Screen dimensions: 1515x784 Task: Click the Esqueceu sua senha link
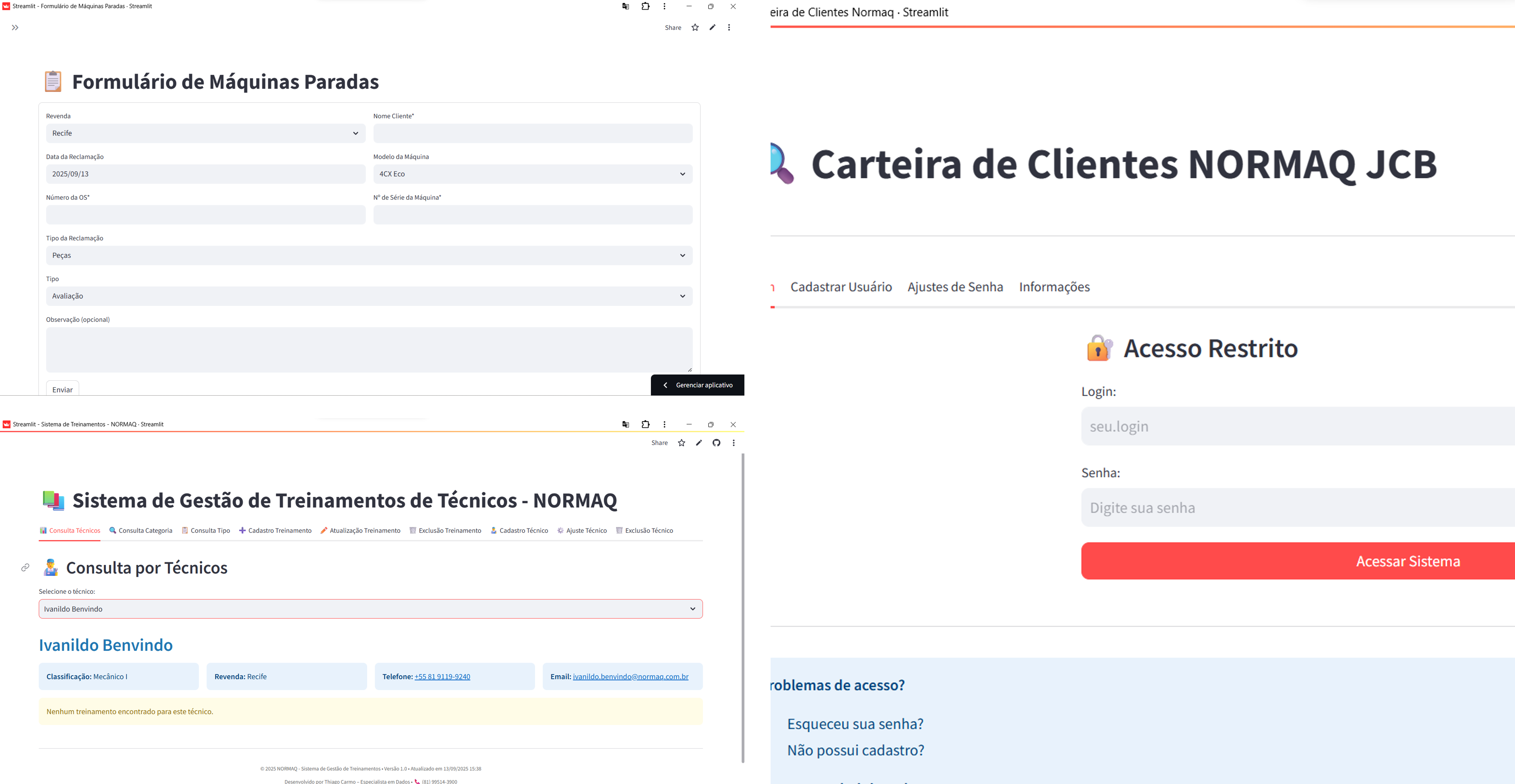coord(855,724)
